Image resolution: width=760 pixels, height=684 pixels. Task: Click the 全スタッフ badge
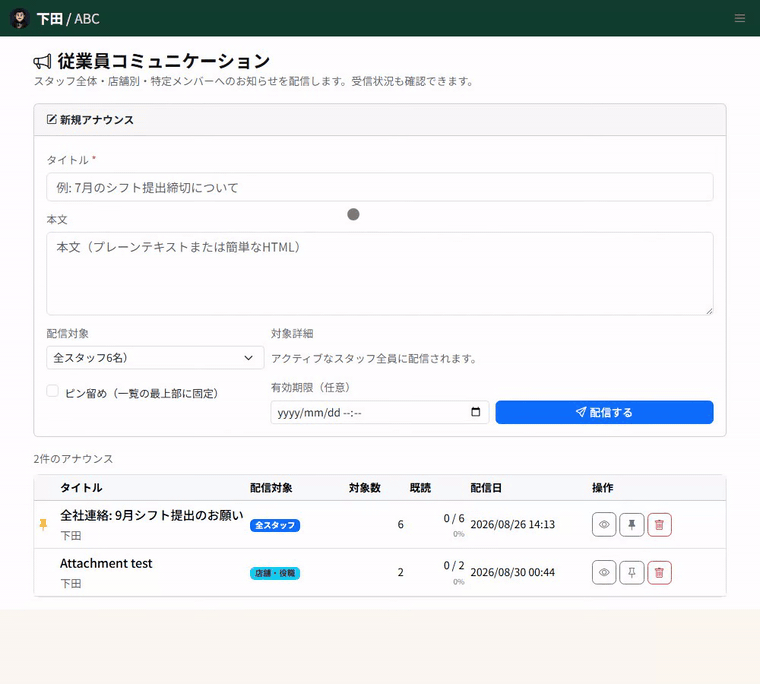point(275,525)
